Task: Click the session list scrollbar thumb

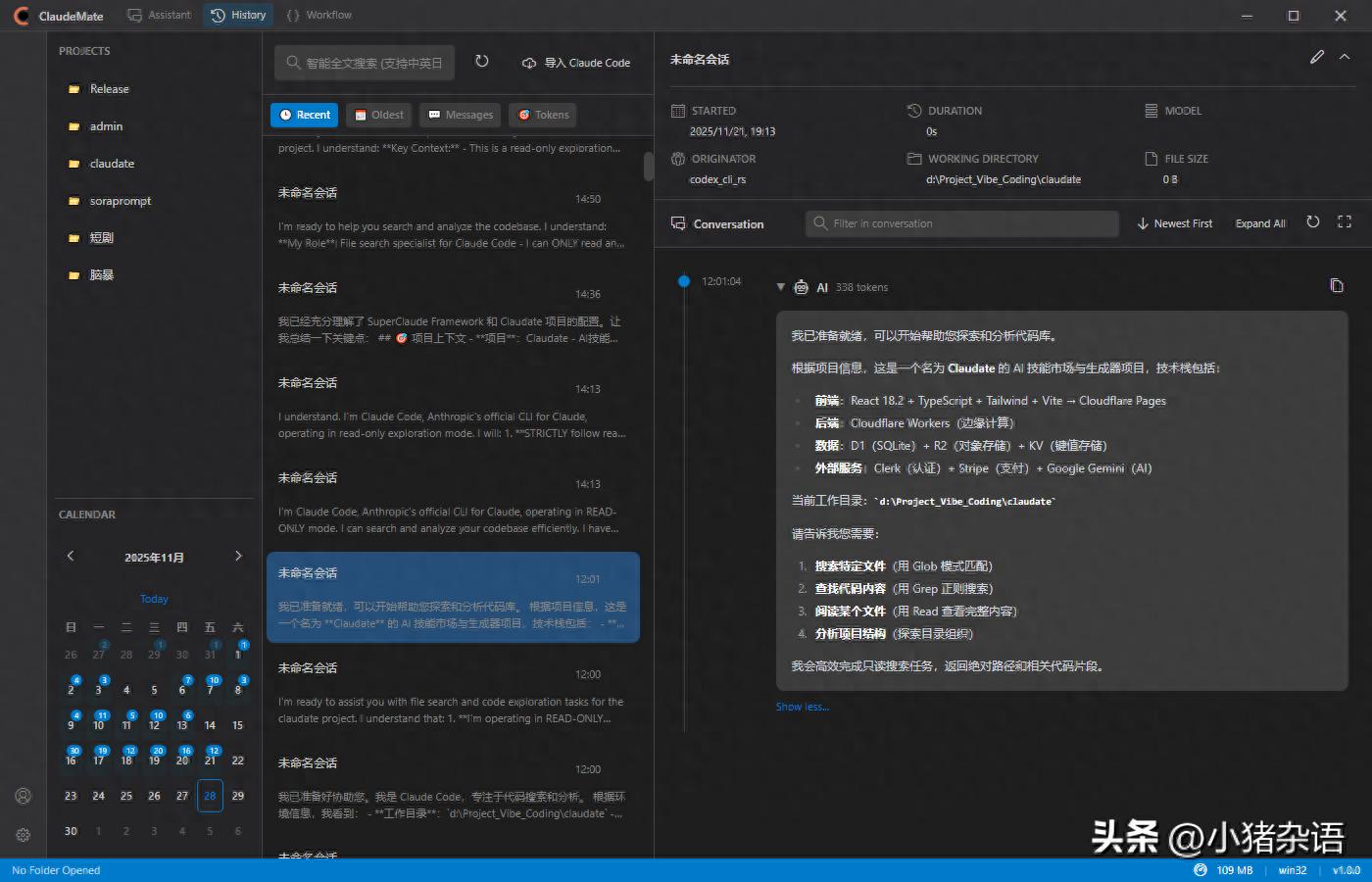Action: (648, 167)
